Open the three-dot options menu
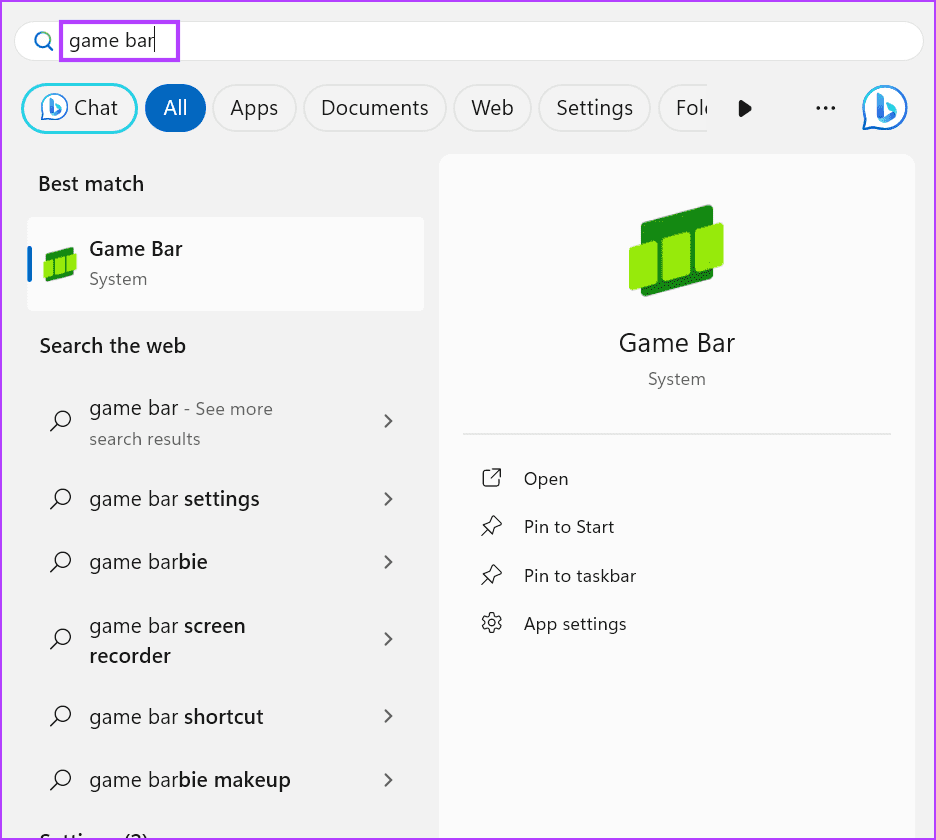This screenshot has height=840, width=936. pos(826,108)
